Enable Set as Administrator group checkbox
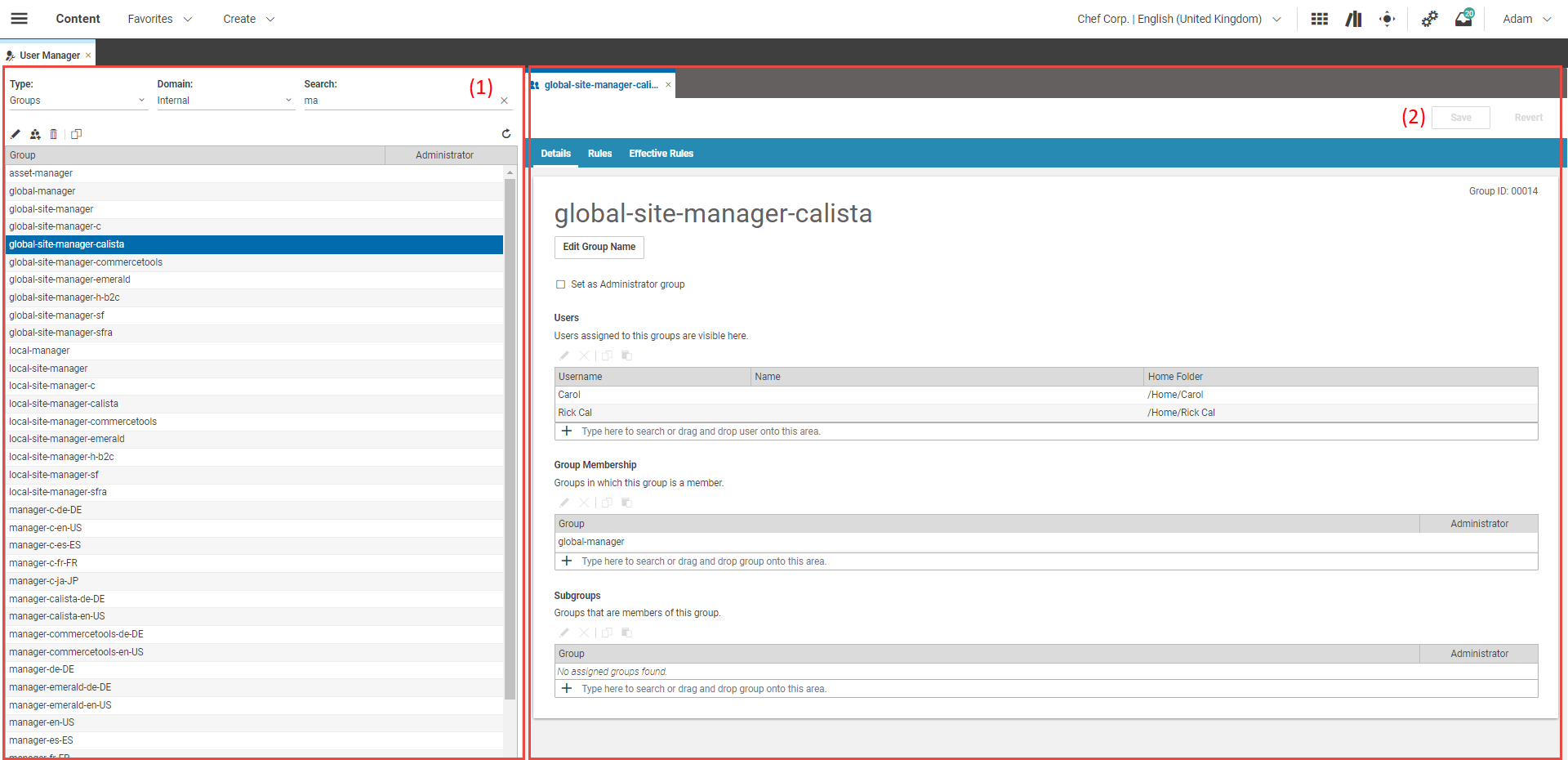Viewport: 1568px width, 760px height. [x=561, y=284]
